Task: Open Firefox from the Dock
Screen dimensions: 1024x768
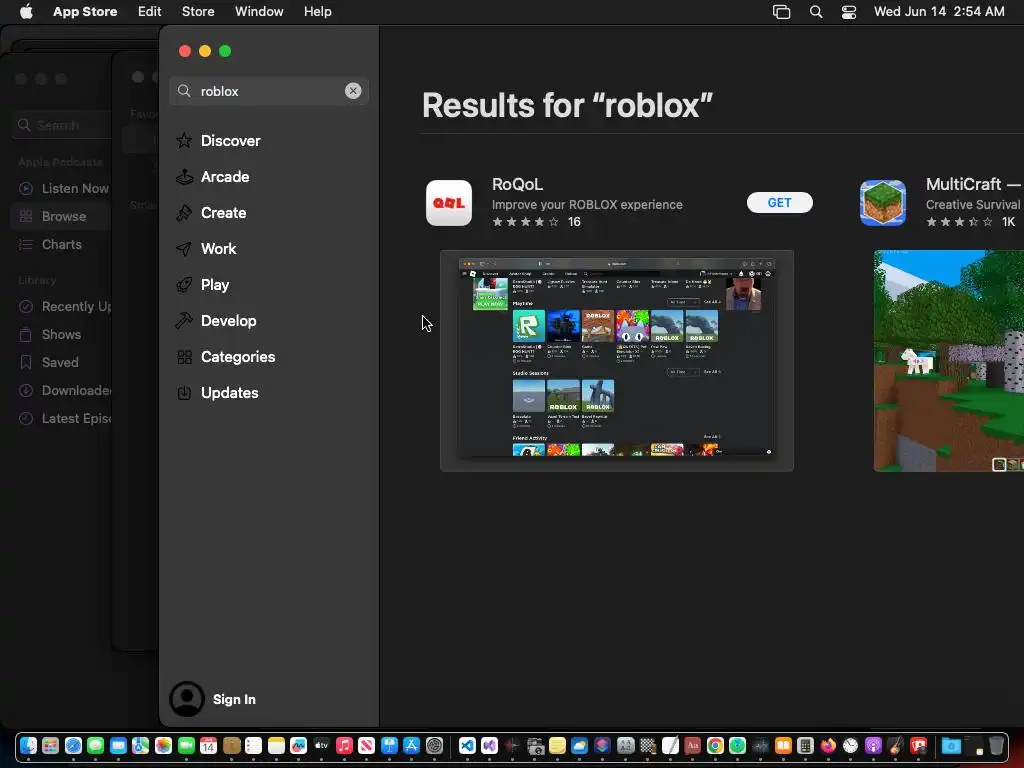Action: 828,745
